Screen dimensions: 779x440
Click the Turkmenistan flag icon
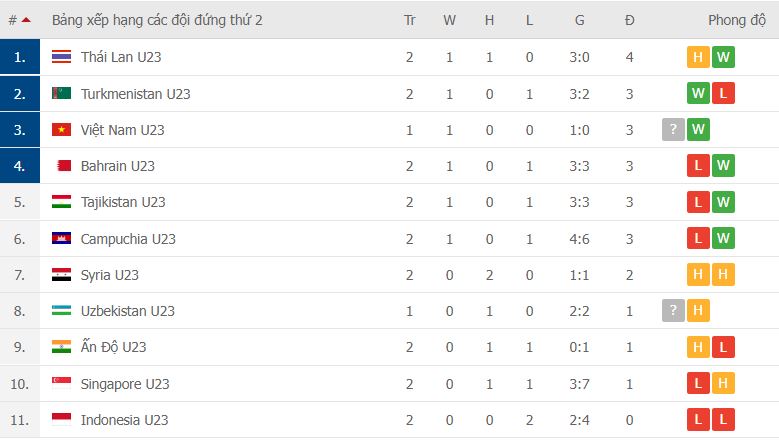62,94
